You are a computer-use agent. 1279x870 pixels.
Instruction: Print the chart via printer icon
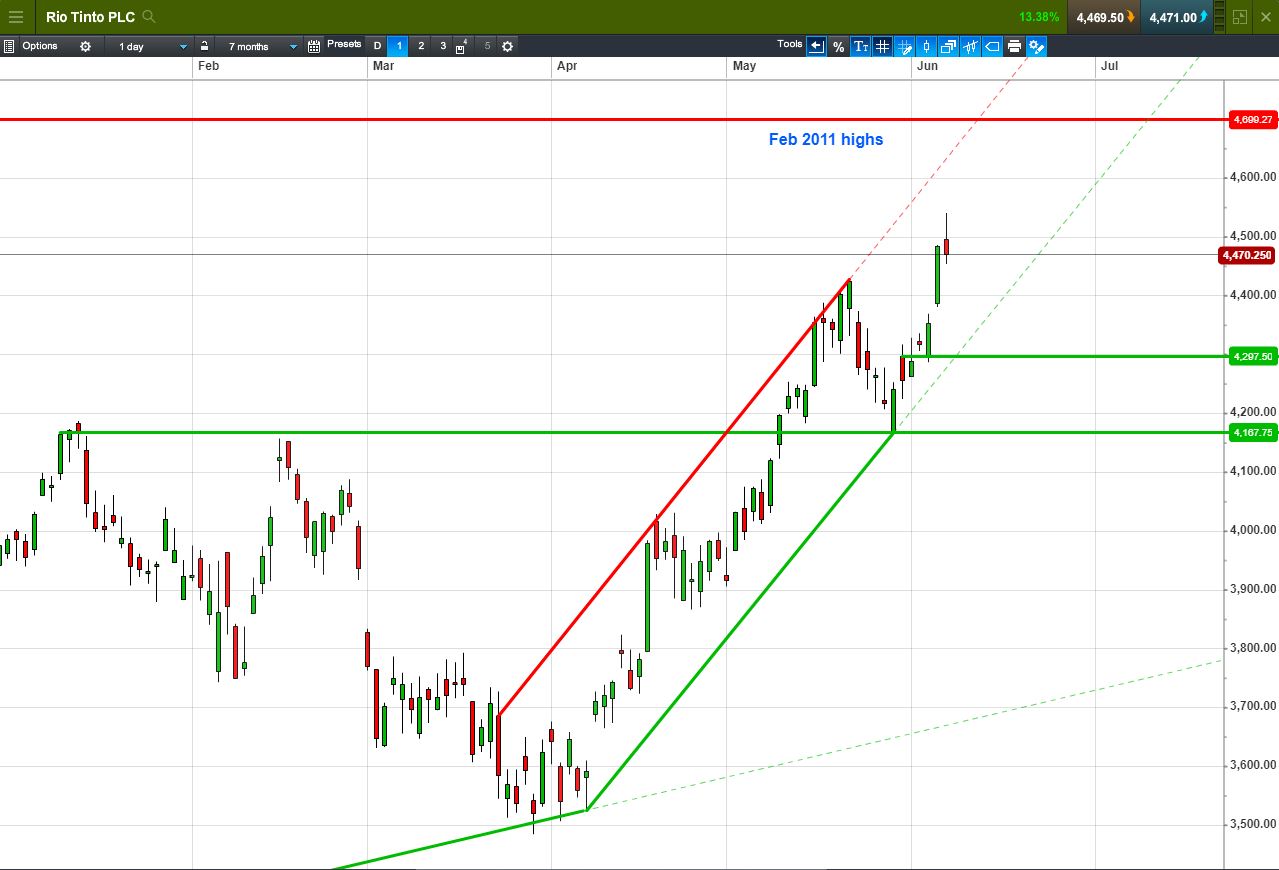[x=1014, y=46]
